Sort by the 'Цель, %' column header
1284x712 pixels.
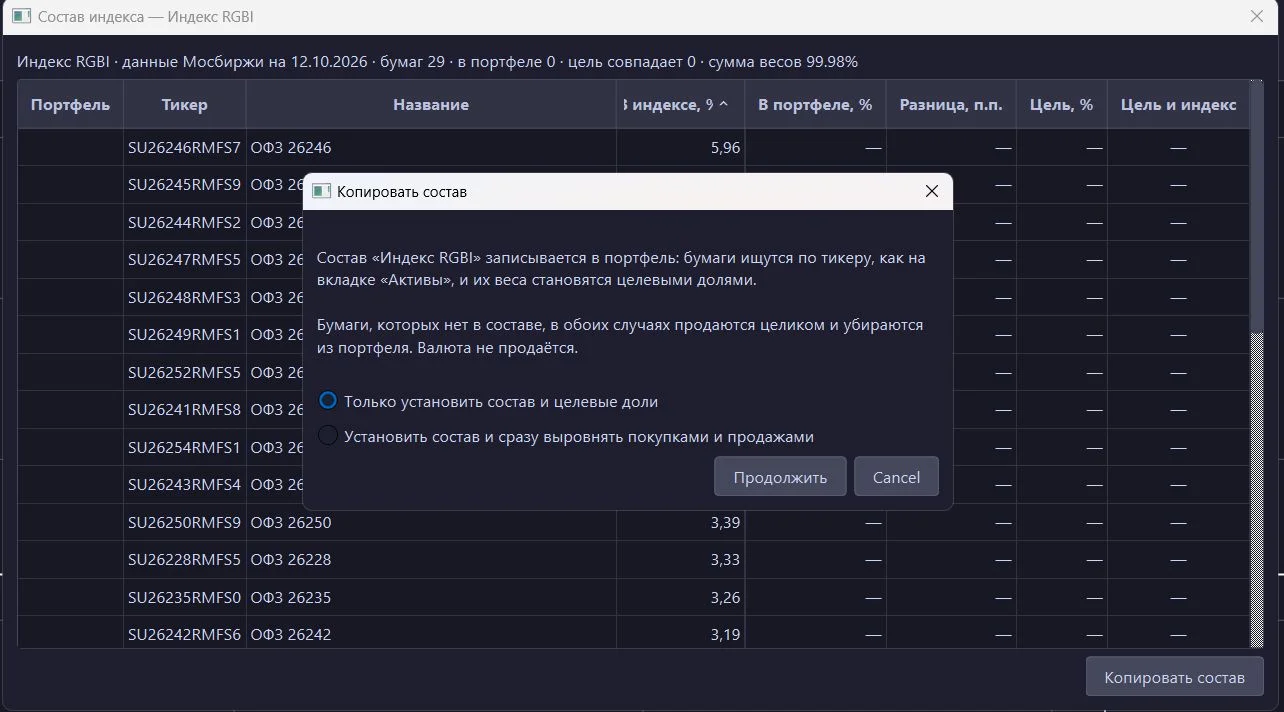pyautogui.click(x=1062, y=105)
